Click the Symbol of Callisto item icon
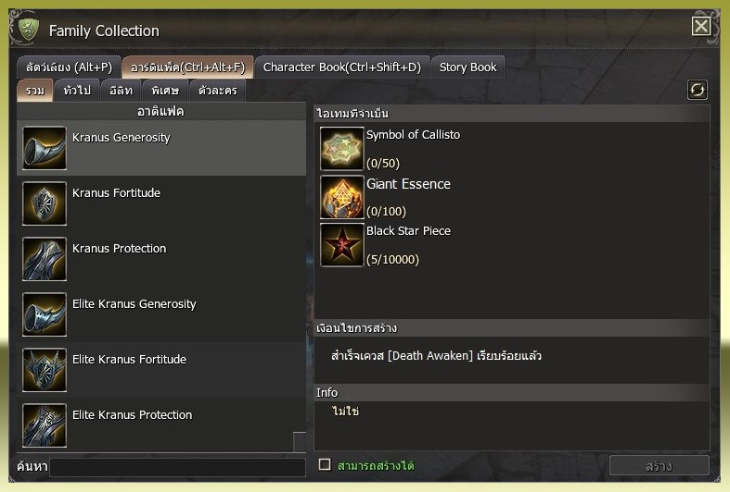730x492 pixels. [x=342, y=148]
